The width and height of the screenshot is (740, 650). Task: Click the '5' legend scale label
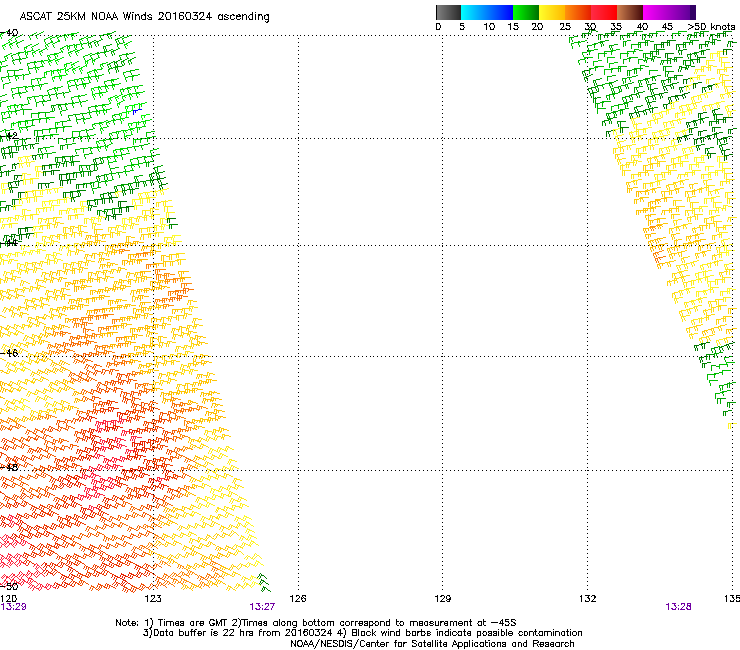[462, 27]
